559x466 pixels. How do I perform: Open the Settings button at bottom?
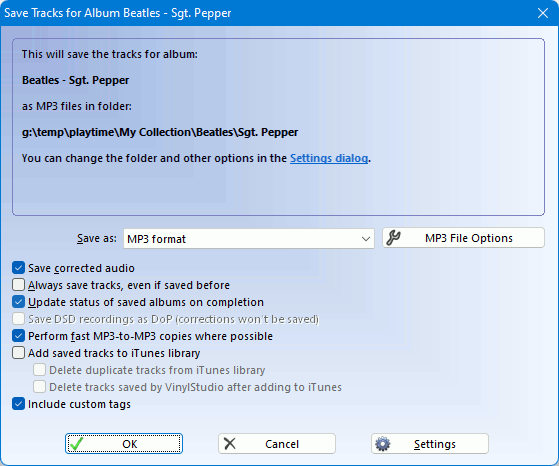(x=430, y=444)
